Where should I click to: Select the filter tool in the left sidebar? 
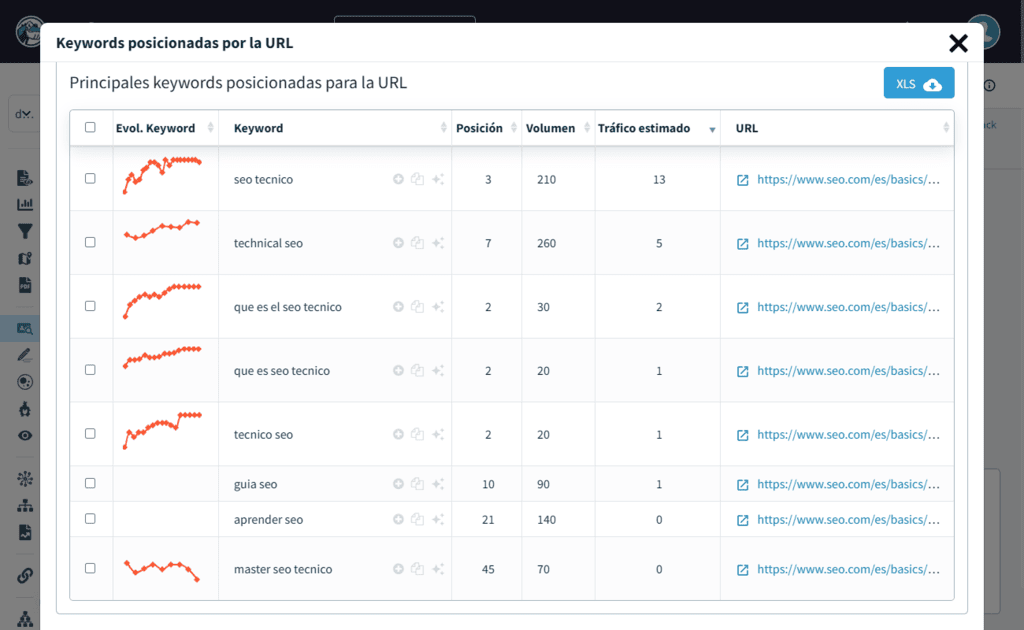[23, 230]
